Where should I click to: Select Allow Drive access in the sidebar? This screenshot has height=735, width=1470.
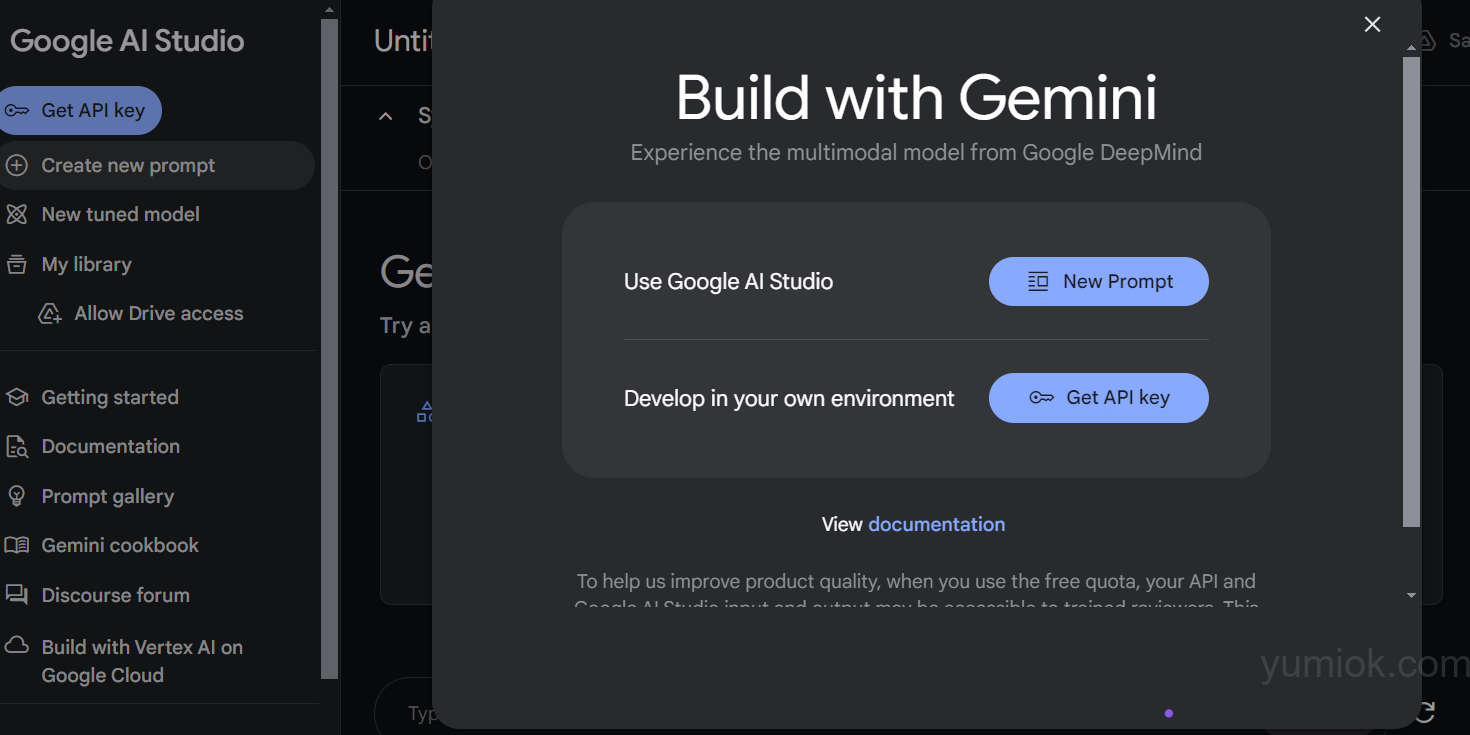click(157, 314)
